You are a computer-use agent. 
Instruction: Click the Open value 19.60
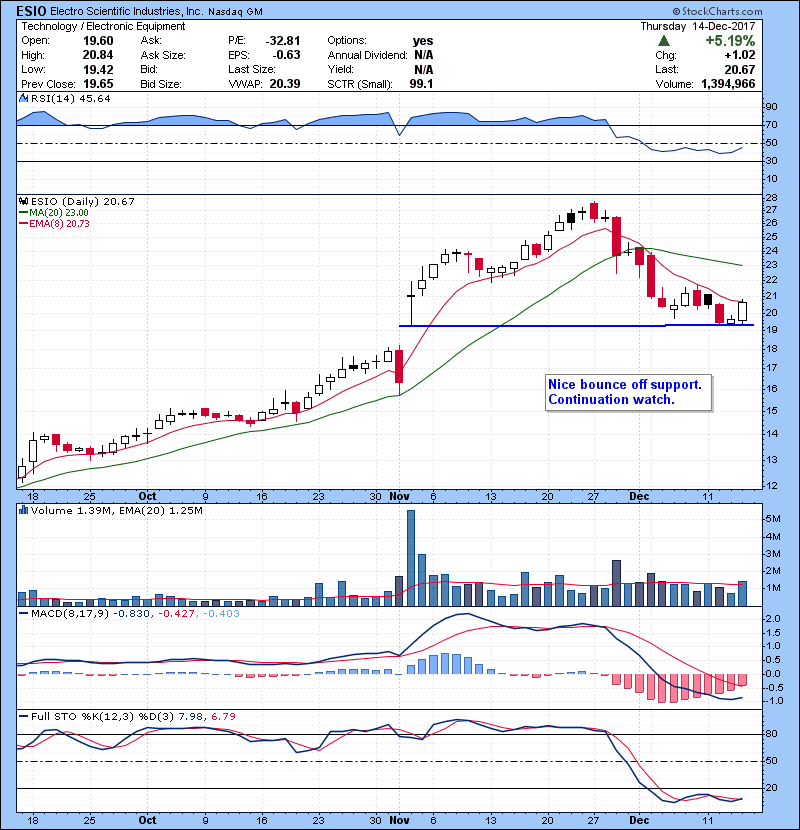pos(98,41)
